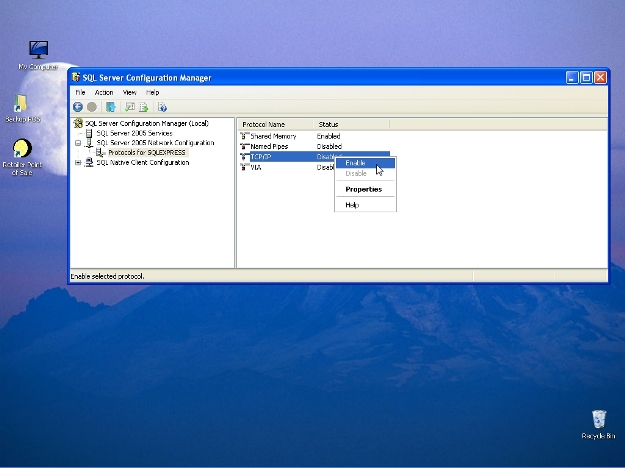Screen dimensions: 625x468
Task: Choose Properties from the context menu
Action: (363, 189)
